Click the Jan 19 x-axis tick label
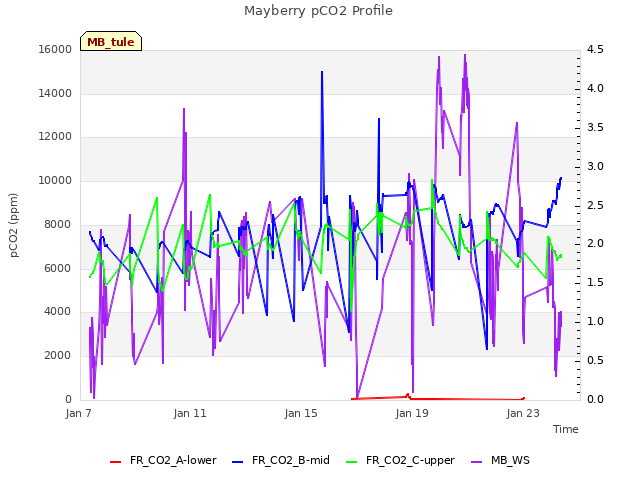Image resolution: width=640 pixels, height=480 pixels. pos(412,413)
